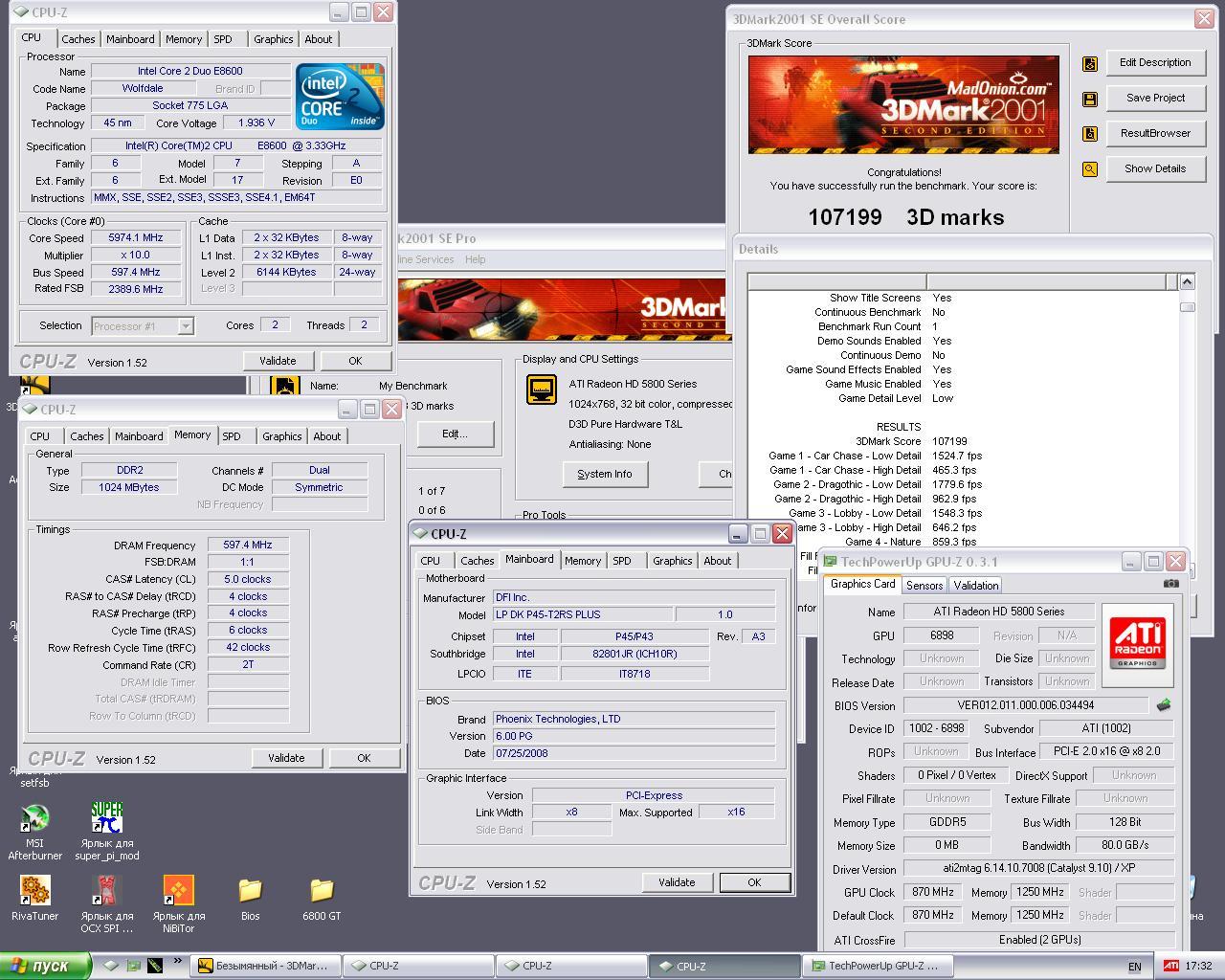Screen dimensions: 1225x980
Task: Select SPD tab in Memory CPU-Z window
Action: 232,436
